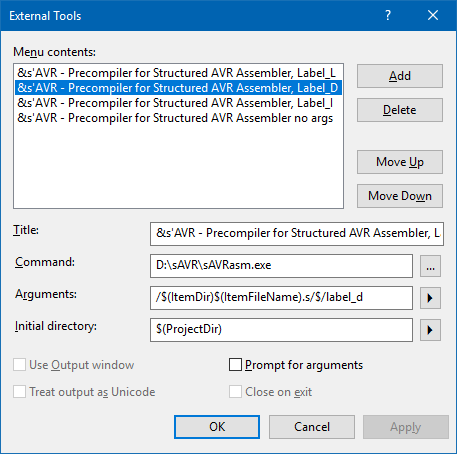457x454 pixels.
Task: Enable Prompt for arguments checkbox
Action: click(x=235, y=365)
